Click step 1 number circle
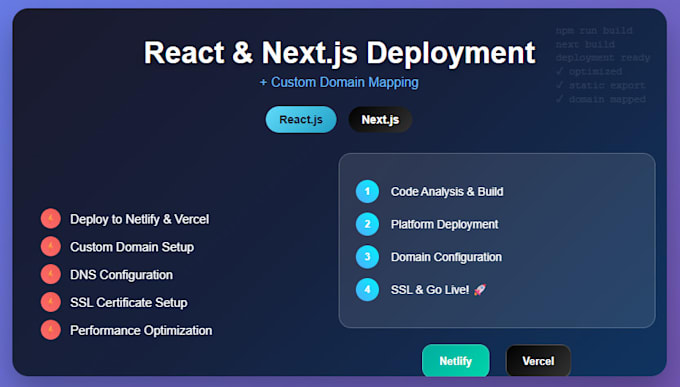The image size is (680, 387). pyautogui.click(x=367, y=191)
